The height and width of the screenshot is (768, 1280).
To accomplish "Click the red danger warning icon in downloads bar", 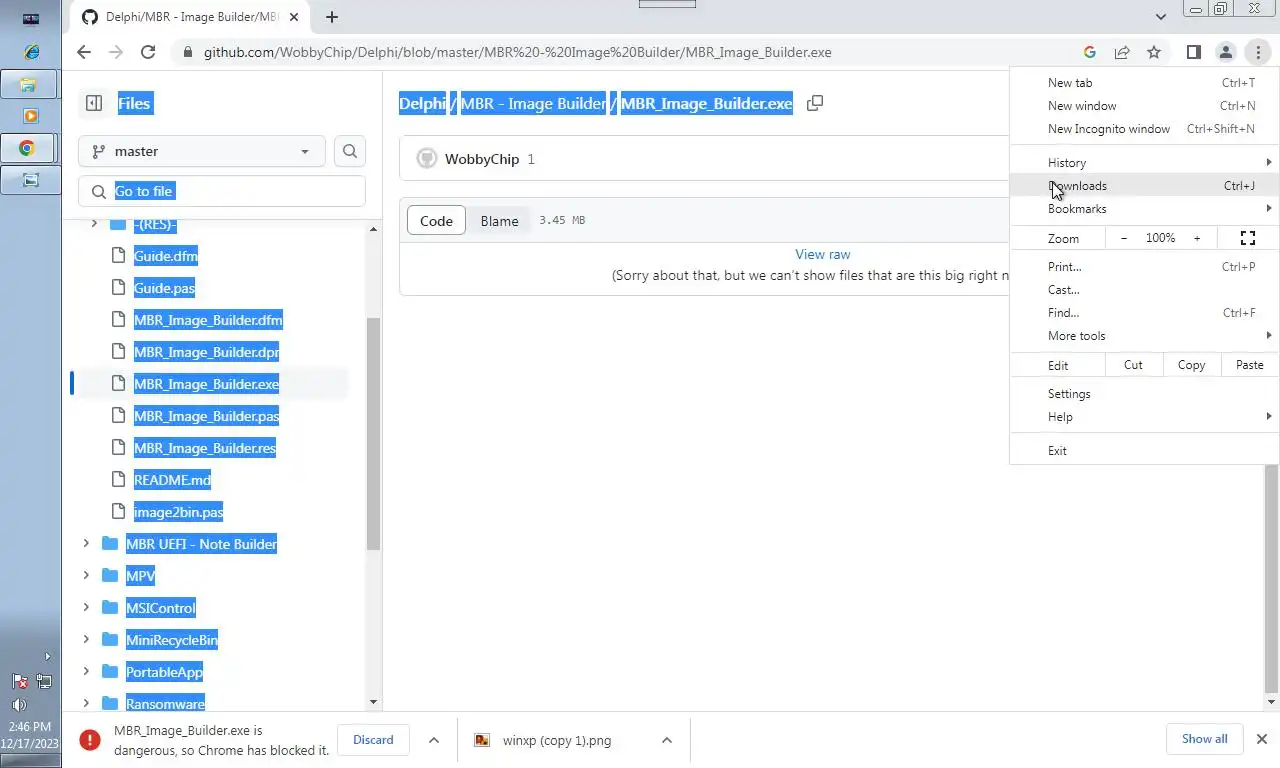I will point(90,740).
